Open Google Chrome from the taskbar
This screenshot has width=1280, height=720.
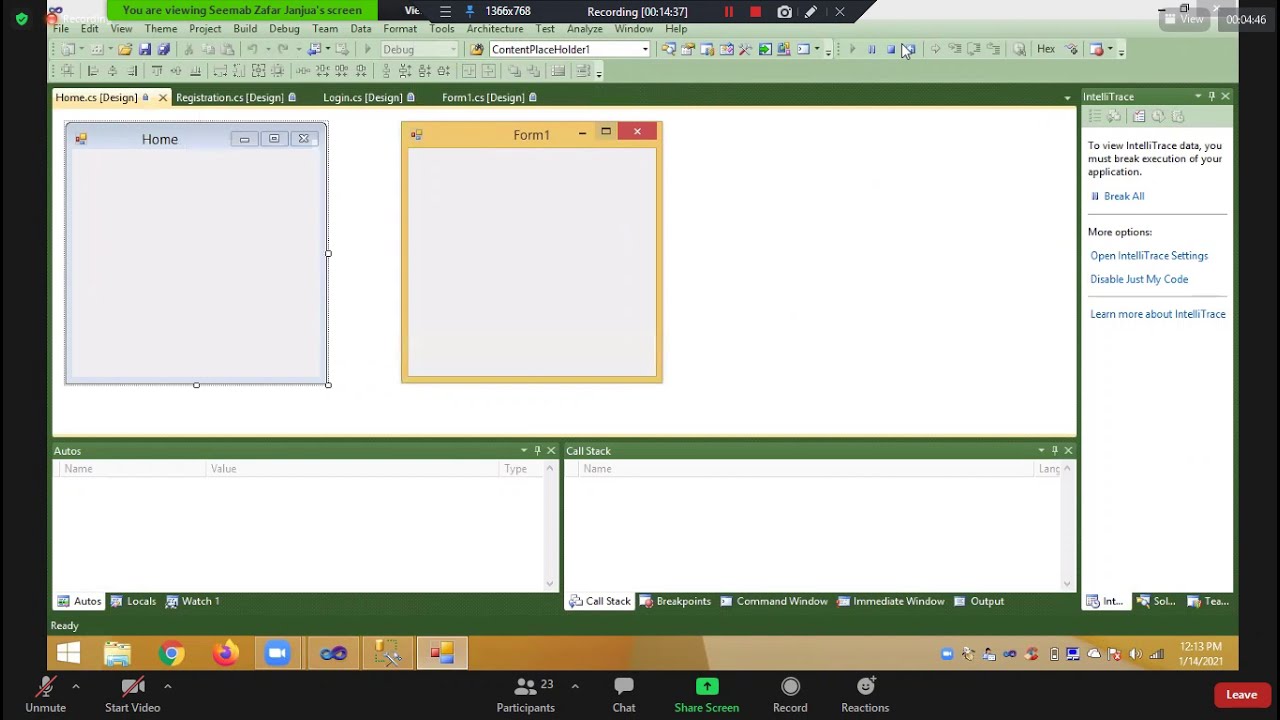(x=172, y=654)
